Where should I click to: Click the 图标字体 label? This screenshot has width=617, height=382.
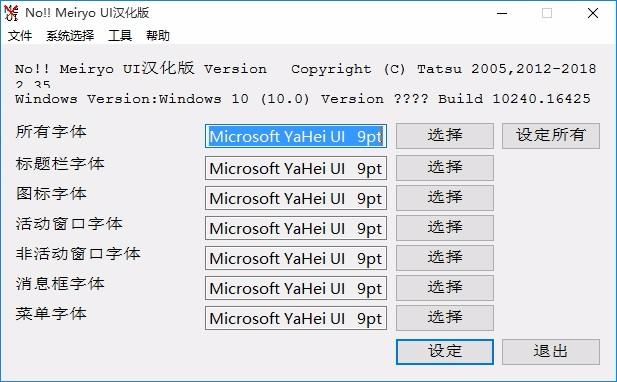click(x=51, y=193)
